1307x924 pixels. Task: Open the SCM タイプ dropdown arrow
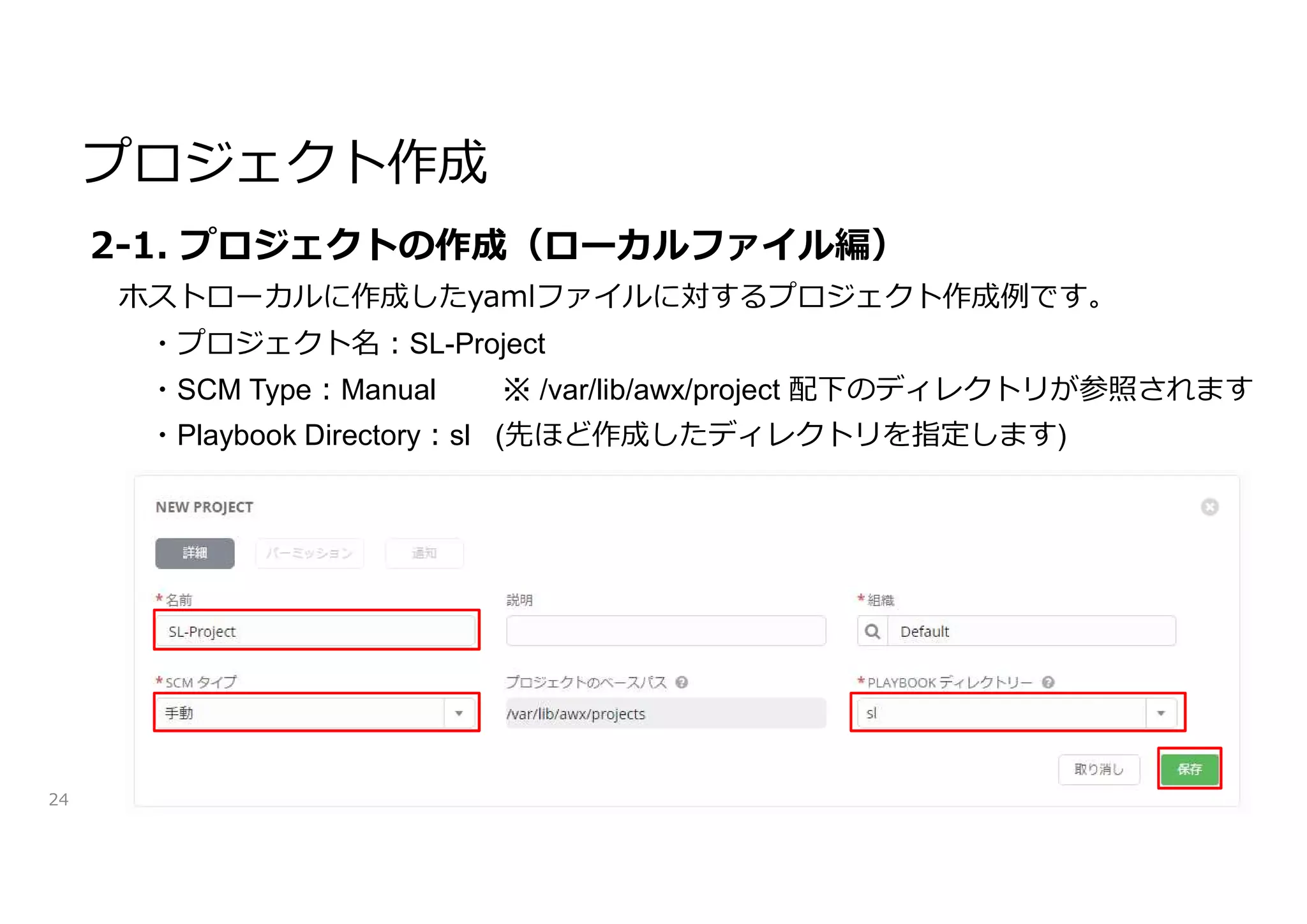tap(459, 713)
